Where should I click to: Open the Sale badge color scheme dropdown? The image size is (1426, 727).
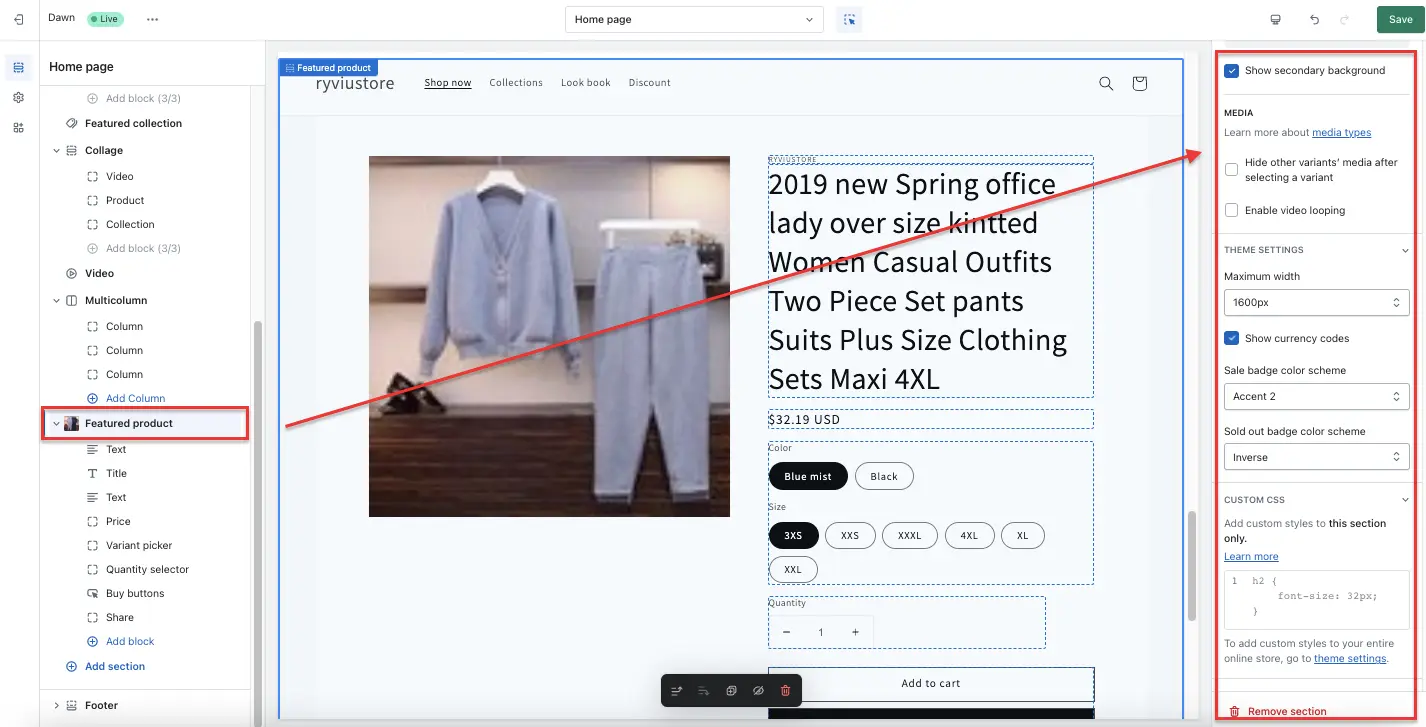click(1316, 396)
